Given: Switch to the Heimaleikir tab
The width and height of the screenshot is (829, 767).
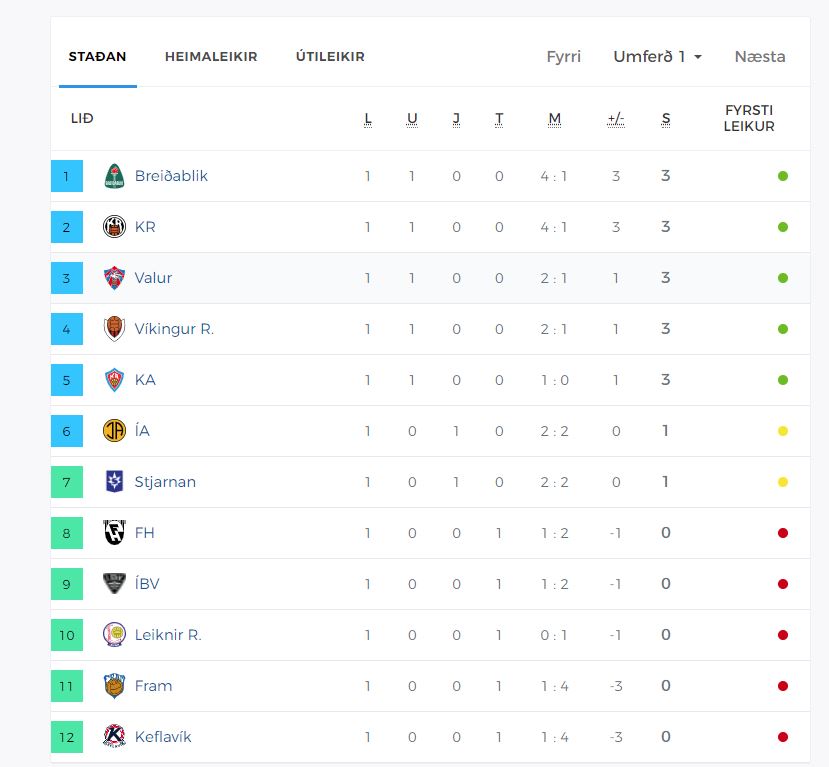Looking at the screenshot, I should tap(211, 57).
